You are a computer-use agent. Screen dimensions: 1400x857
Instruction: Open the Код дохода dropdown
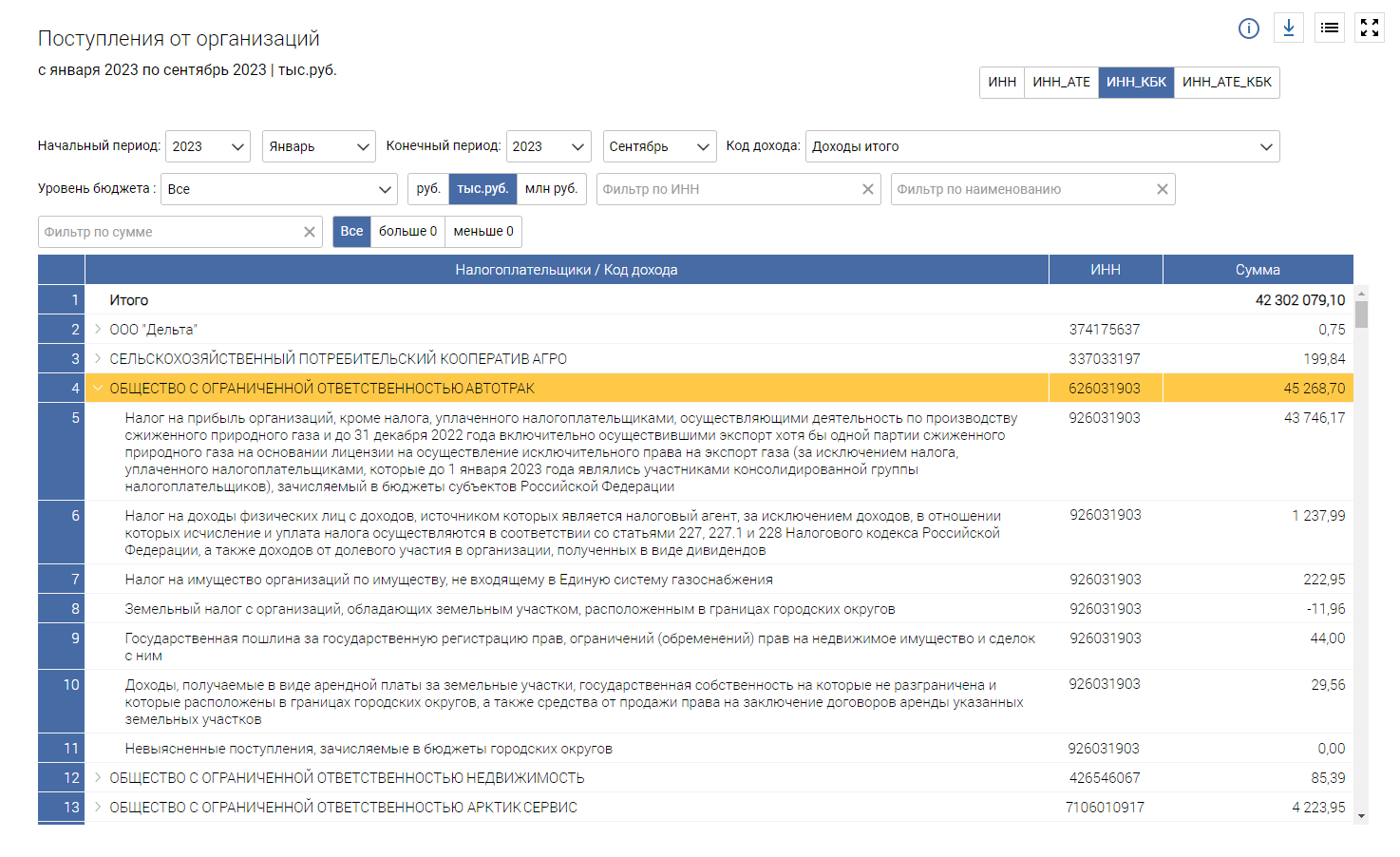point(1042,146)
